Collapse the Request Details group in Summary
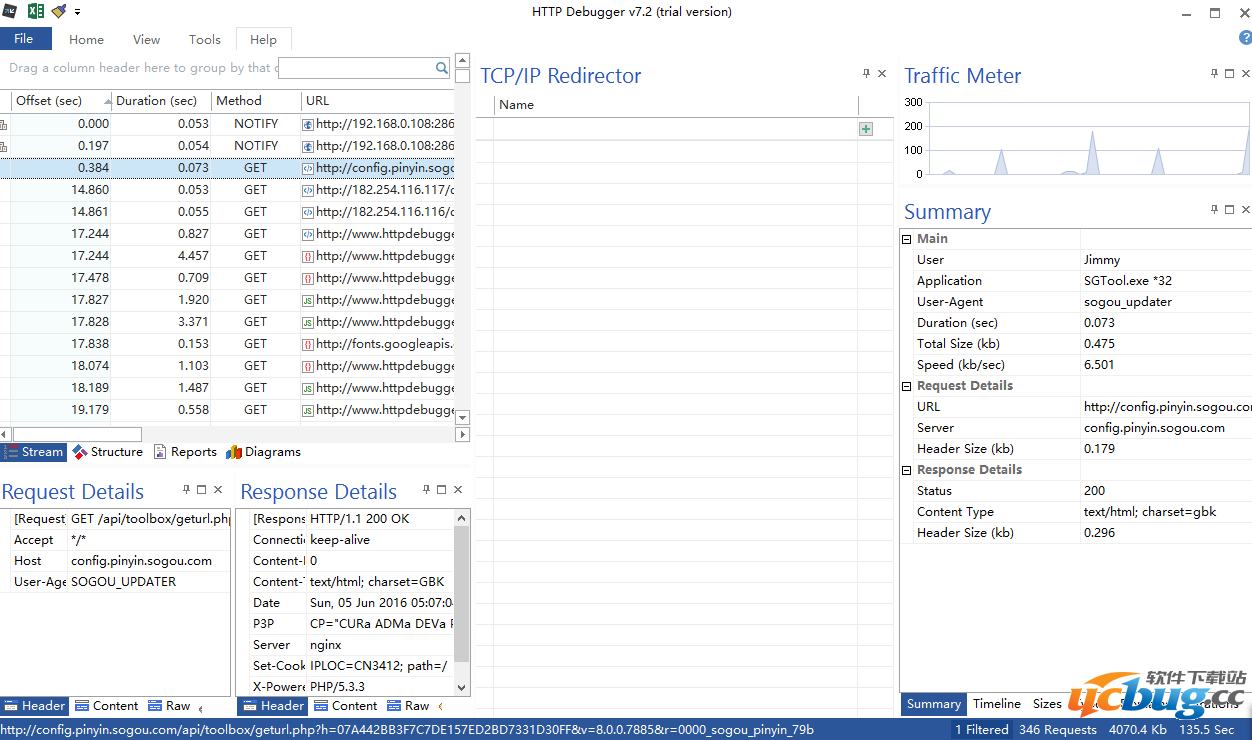Screen dimensions: 1252x740 pos(907,386)
